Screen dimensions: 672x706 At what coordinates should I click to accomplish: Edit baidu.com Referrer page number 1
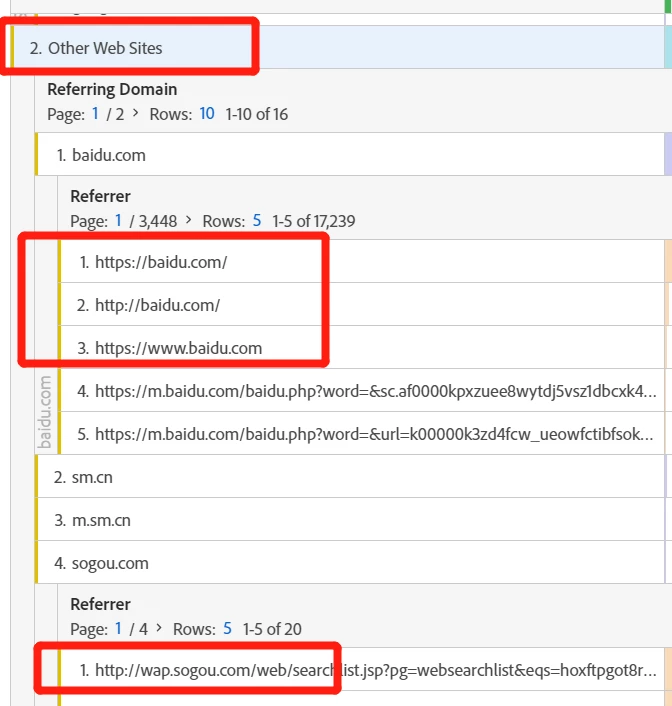(x=118, y=220)
